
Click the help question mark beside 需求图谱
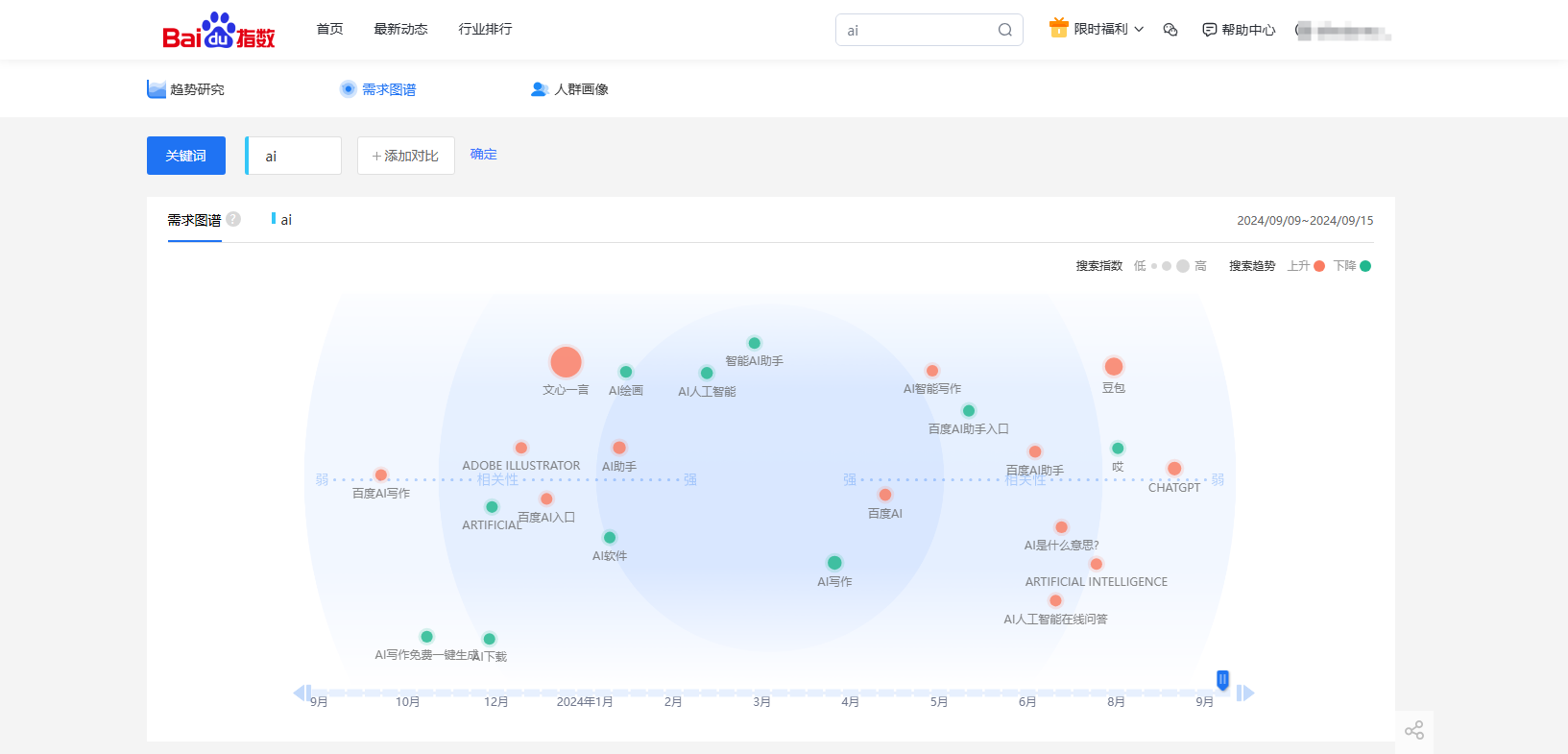(233, 219)
